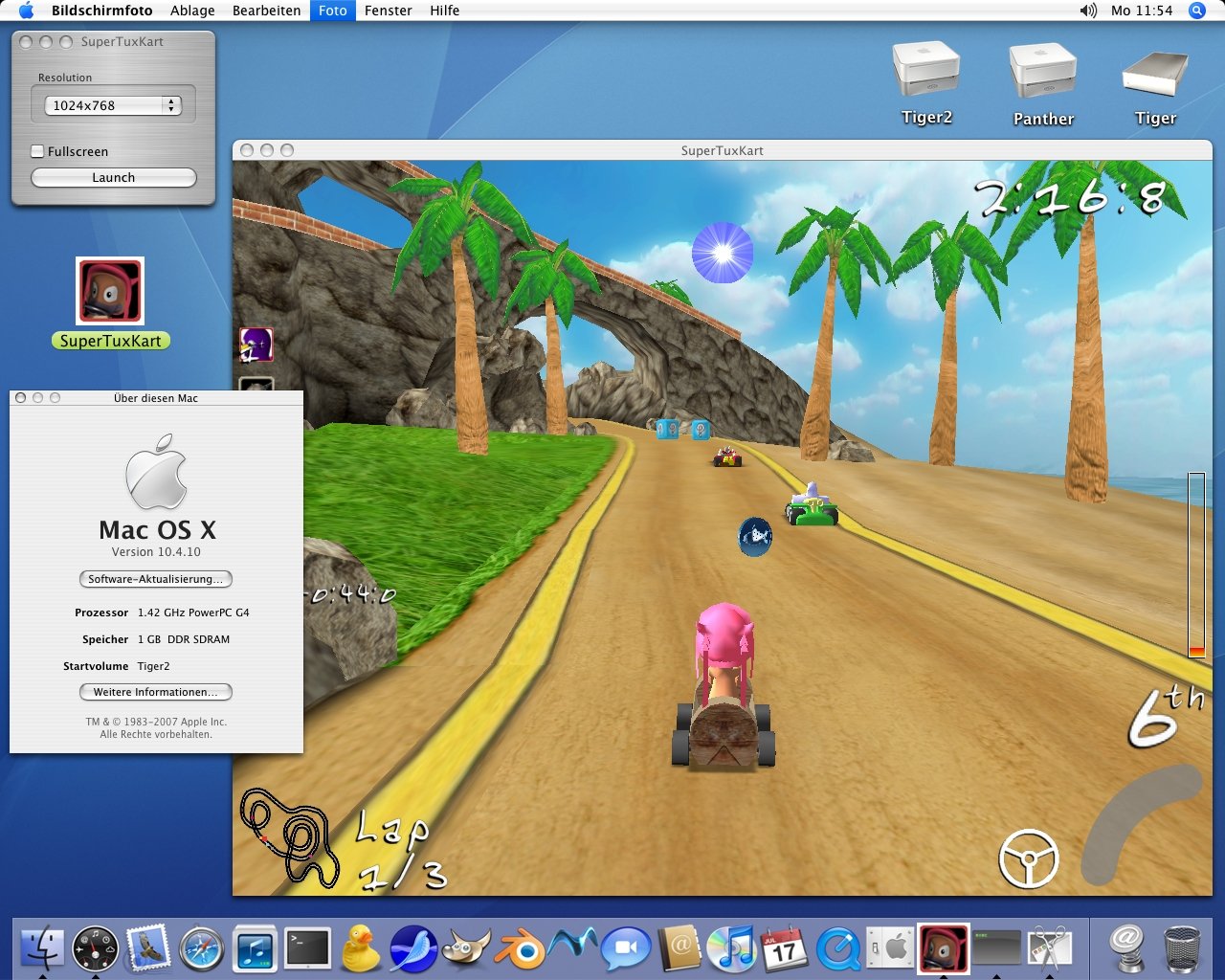Open the Foto menu
The width and height of the screenshot is (1225, 980).
coord(332,11)
